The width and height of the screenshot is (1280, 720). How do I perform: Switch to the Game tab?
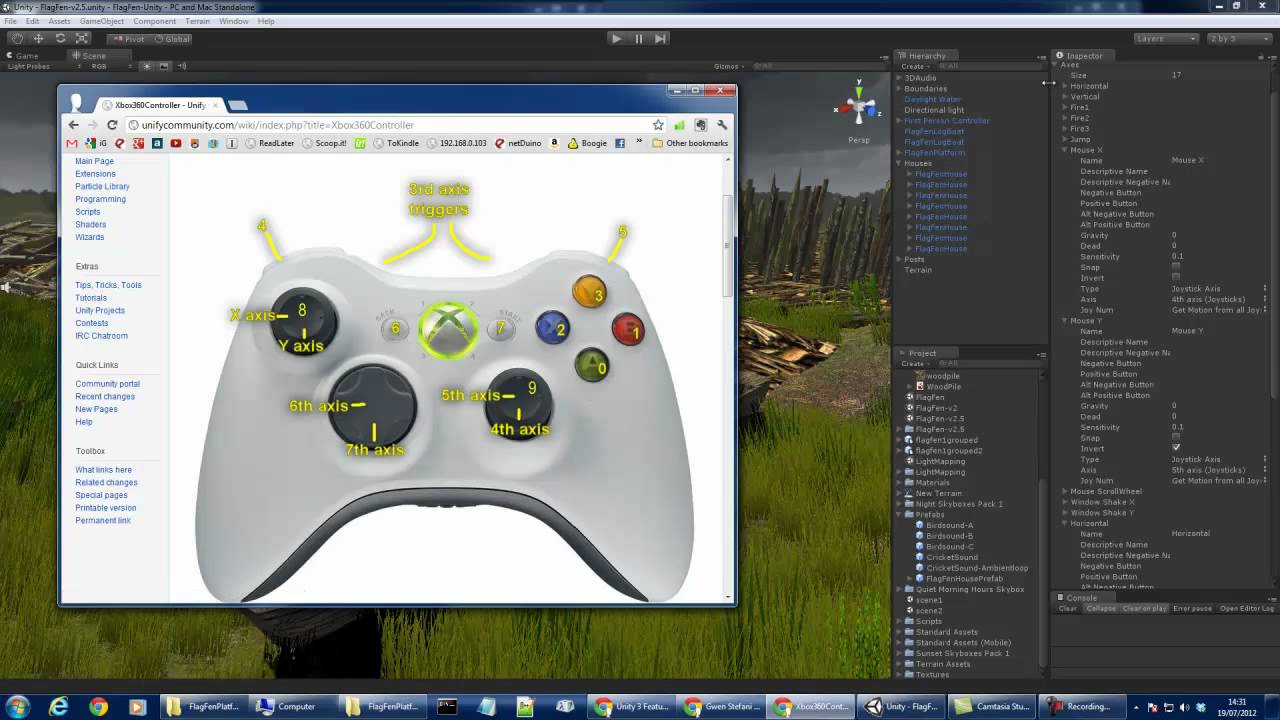pyautogui.click(x=25, y=56)
